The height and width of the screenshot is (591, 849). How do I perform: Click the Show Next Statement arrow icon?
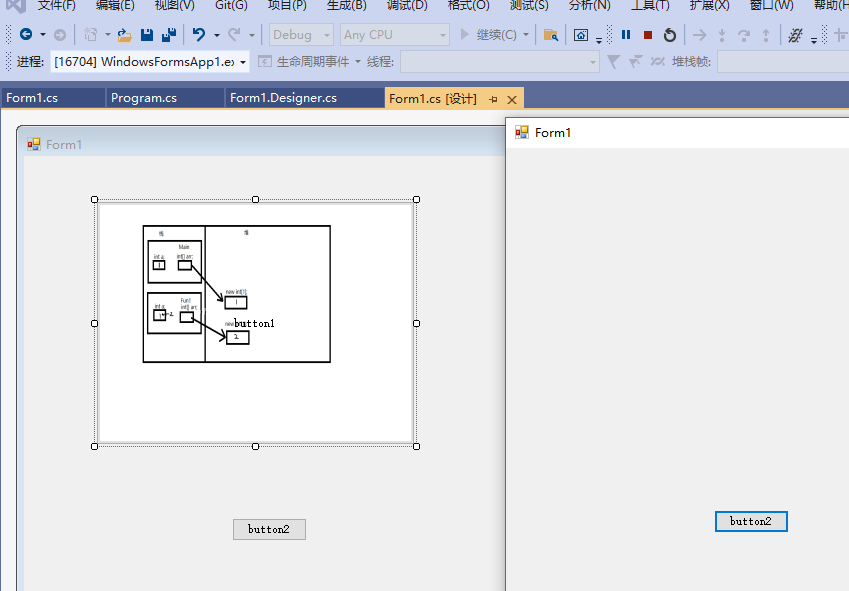click(x=700, y=35)
